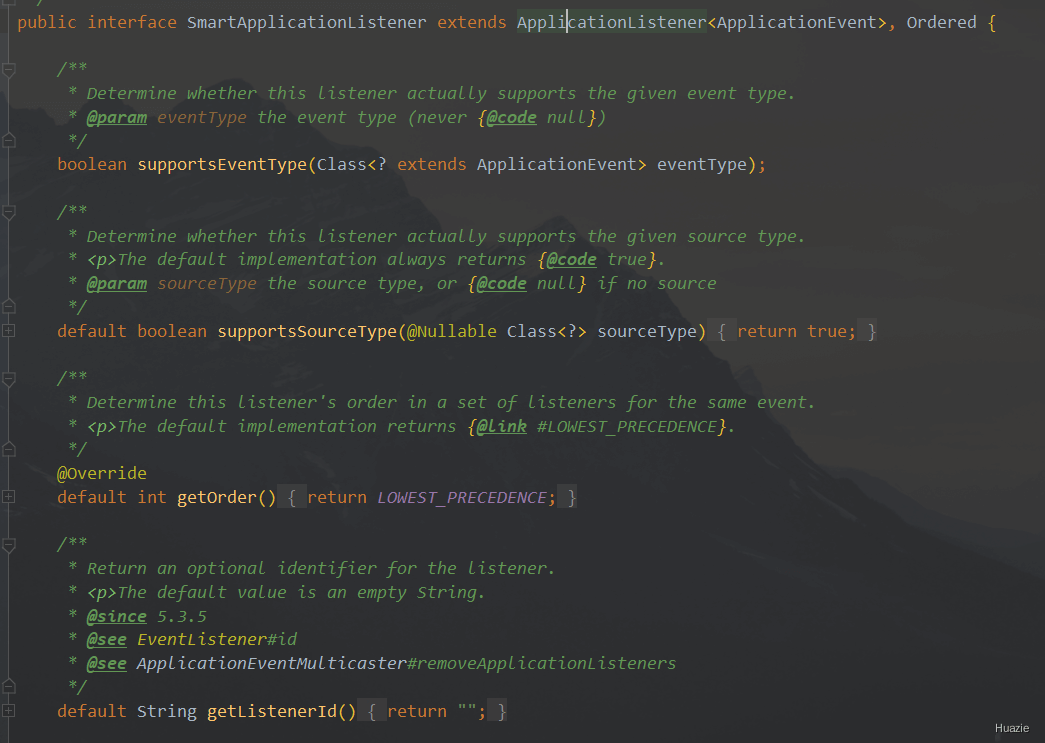Click the 'interface' keyword
This screenshot has height=743, width=1045.
132,23
